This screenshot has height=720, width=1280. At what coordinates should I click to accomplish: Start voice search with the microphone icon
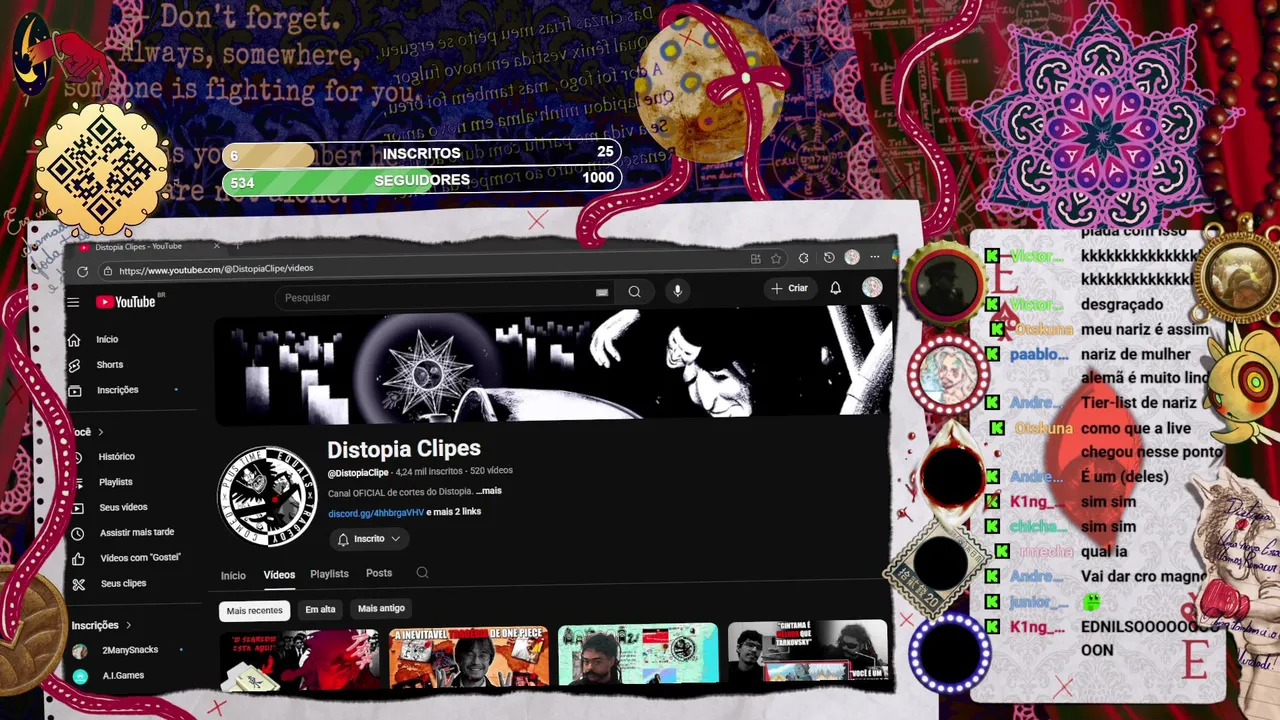coord(677,290)
